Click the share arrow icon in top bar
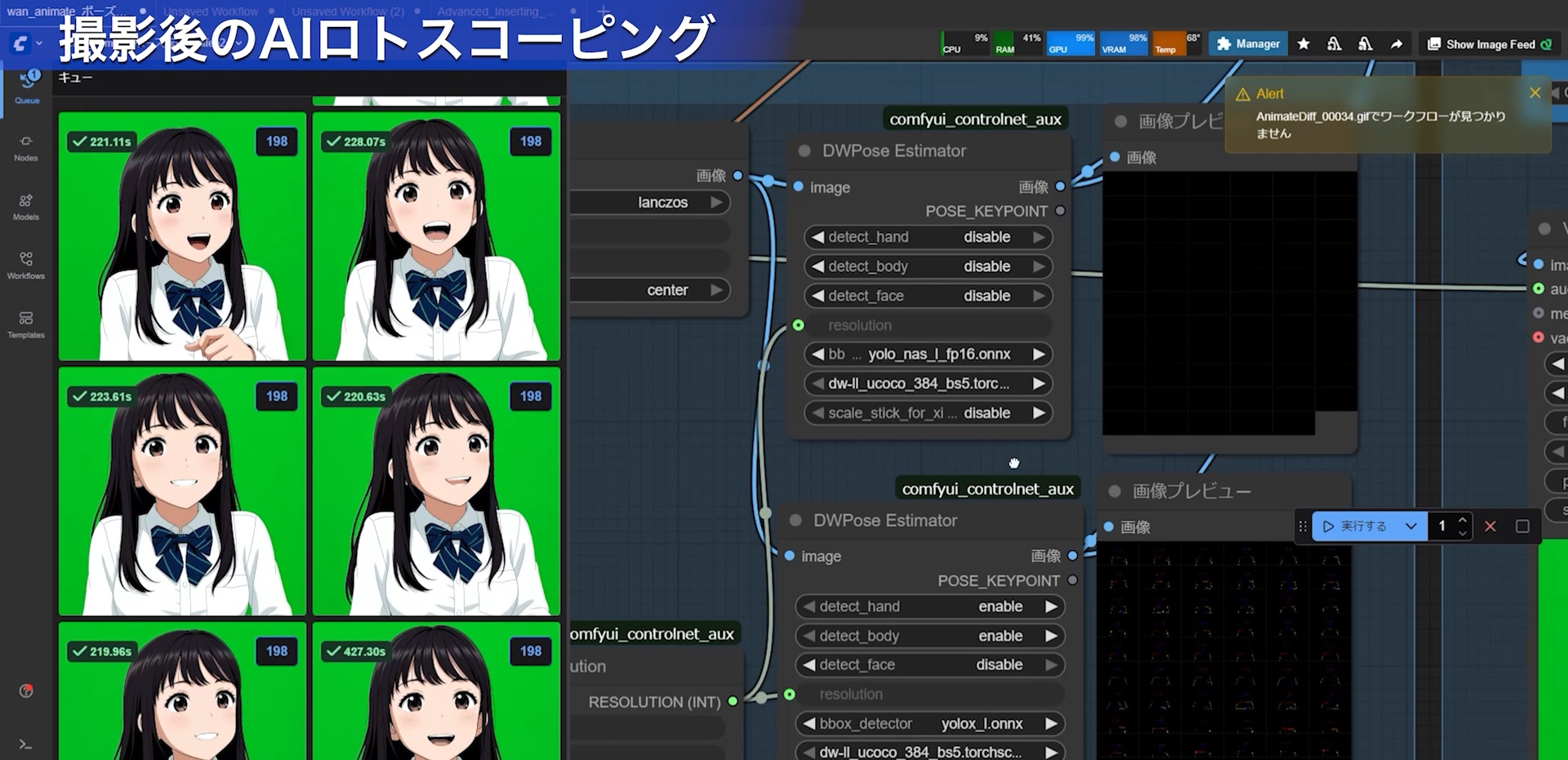This screenshot has height=760, width=1568. tap(1396, 44)
